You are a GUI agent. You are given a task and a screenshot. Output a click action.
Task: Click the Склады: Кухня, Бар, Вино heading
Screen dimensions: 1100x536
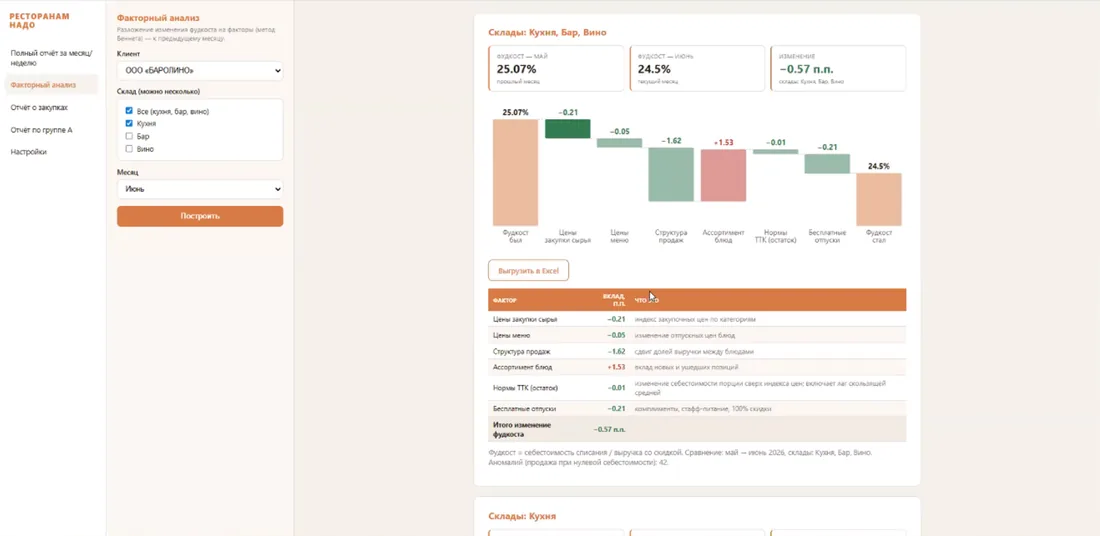[547, 32]
